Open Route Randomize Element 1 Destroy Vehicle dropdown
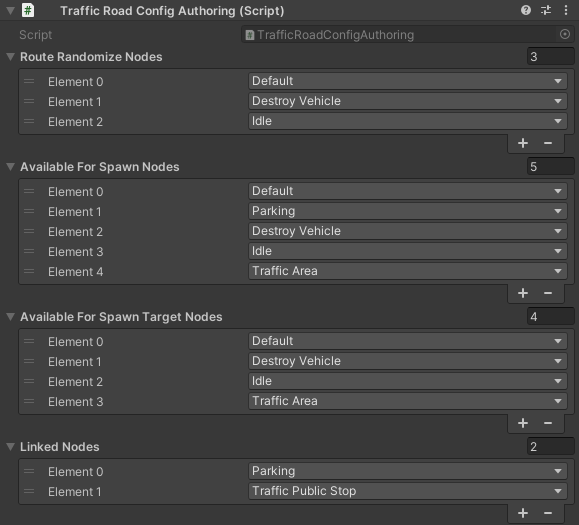The image size is (579, 525). [408, 101]
